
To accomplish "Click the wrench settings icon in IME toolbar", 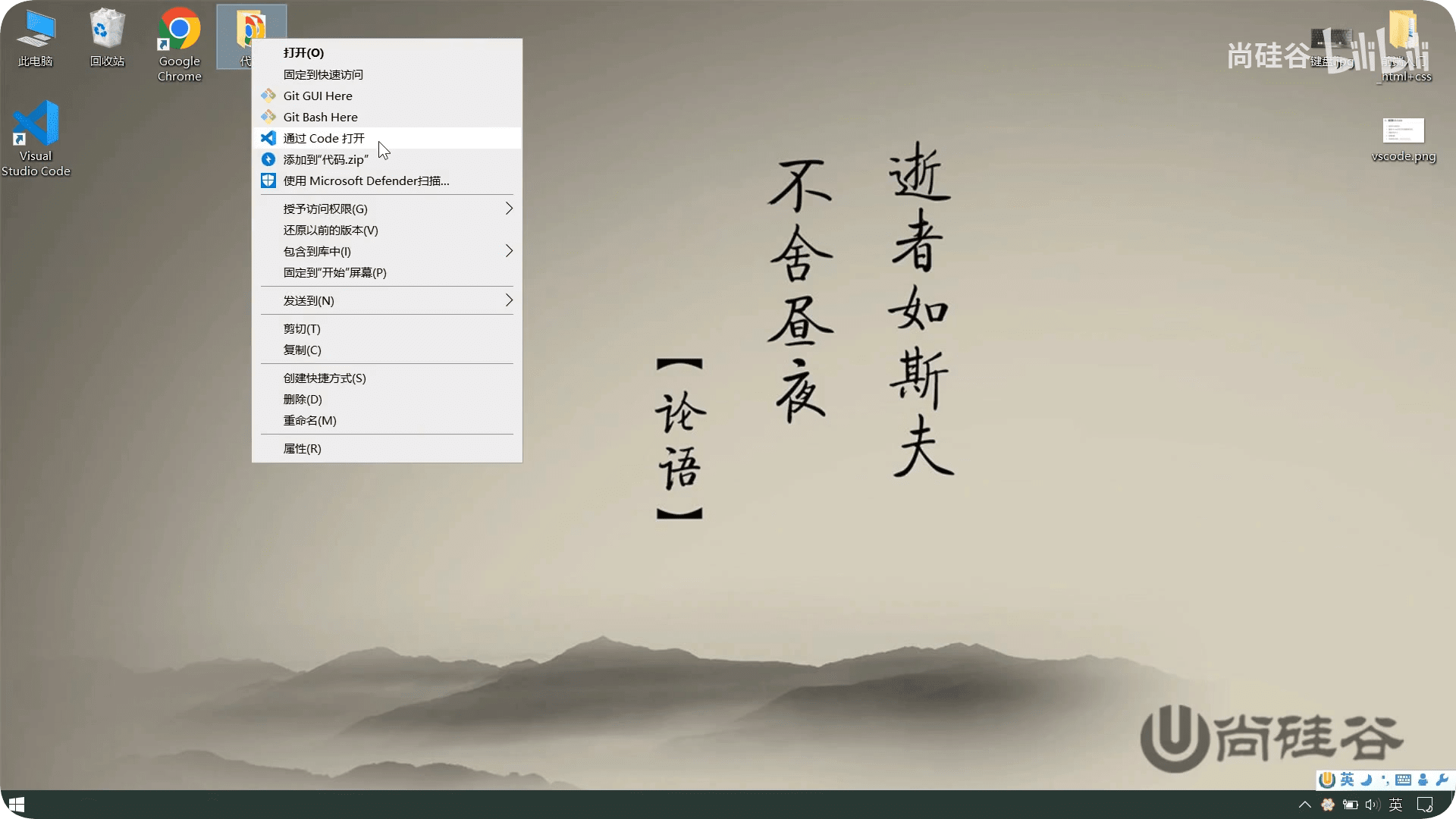I will coord(1442,780).
